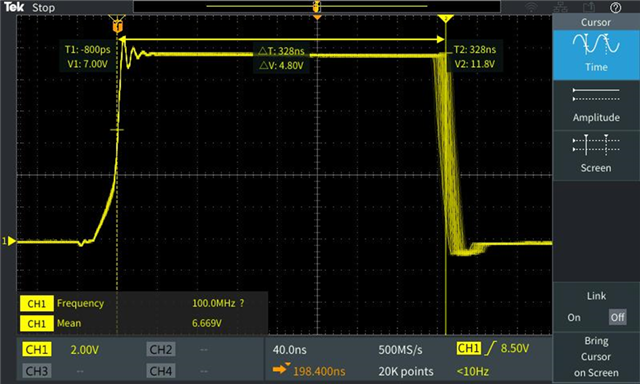Click the Stop acquisition status label
The width and height of the screenshot is (640, 384).
click(43, 8)
